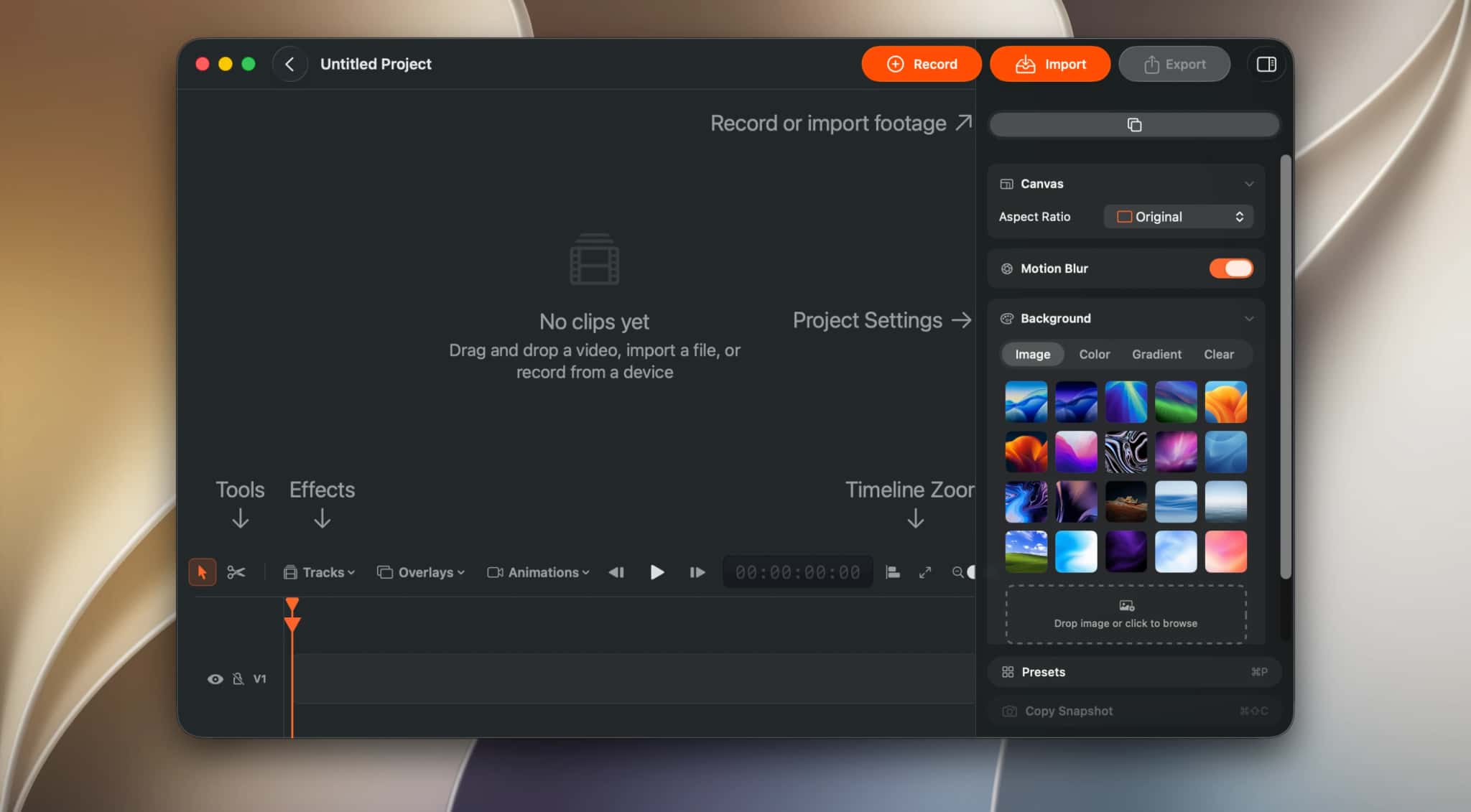Zoom out the timeline with the magnifier icon
Screen dimensions: 1471x812
(957, 572)
